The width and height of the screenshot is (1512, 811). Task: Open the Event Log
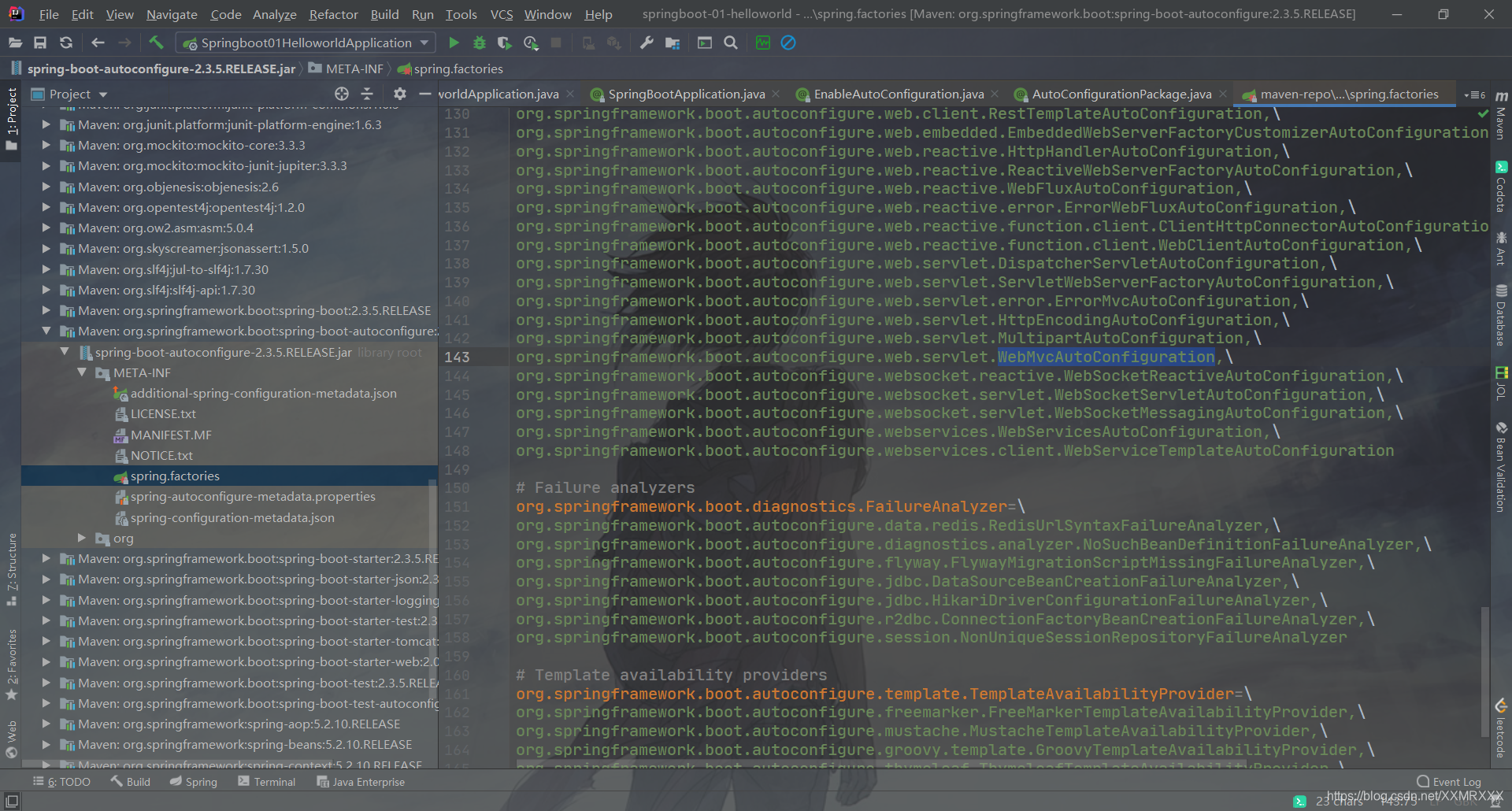pyautogui.click(x=1449, y=782)
